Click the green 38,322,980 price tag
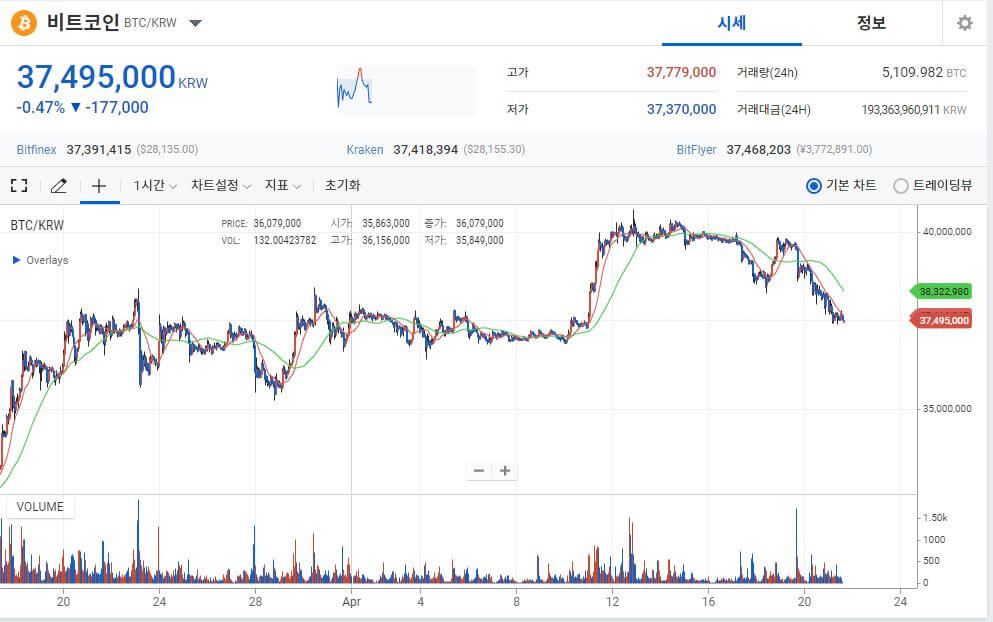993x622 pixels. (940, 291)
